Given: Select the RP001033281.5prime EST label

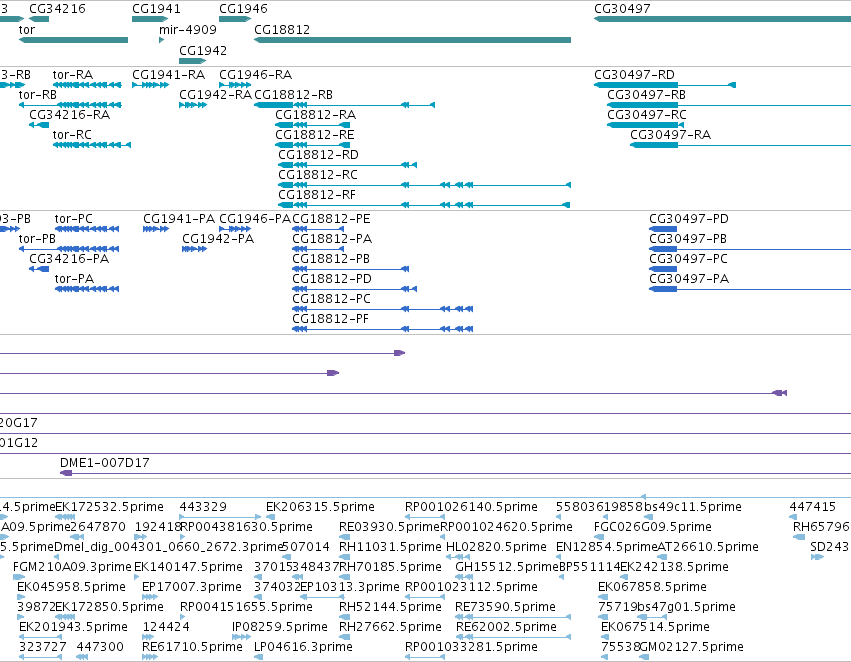Looking at the screenshot, I should (471, 647).
